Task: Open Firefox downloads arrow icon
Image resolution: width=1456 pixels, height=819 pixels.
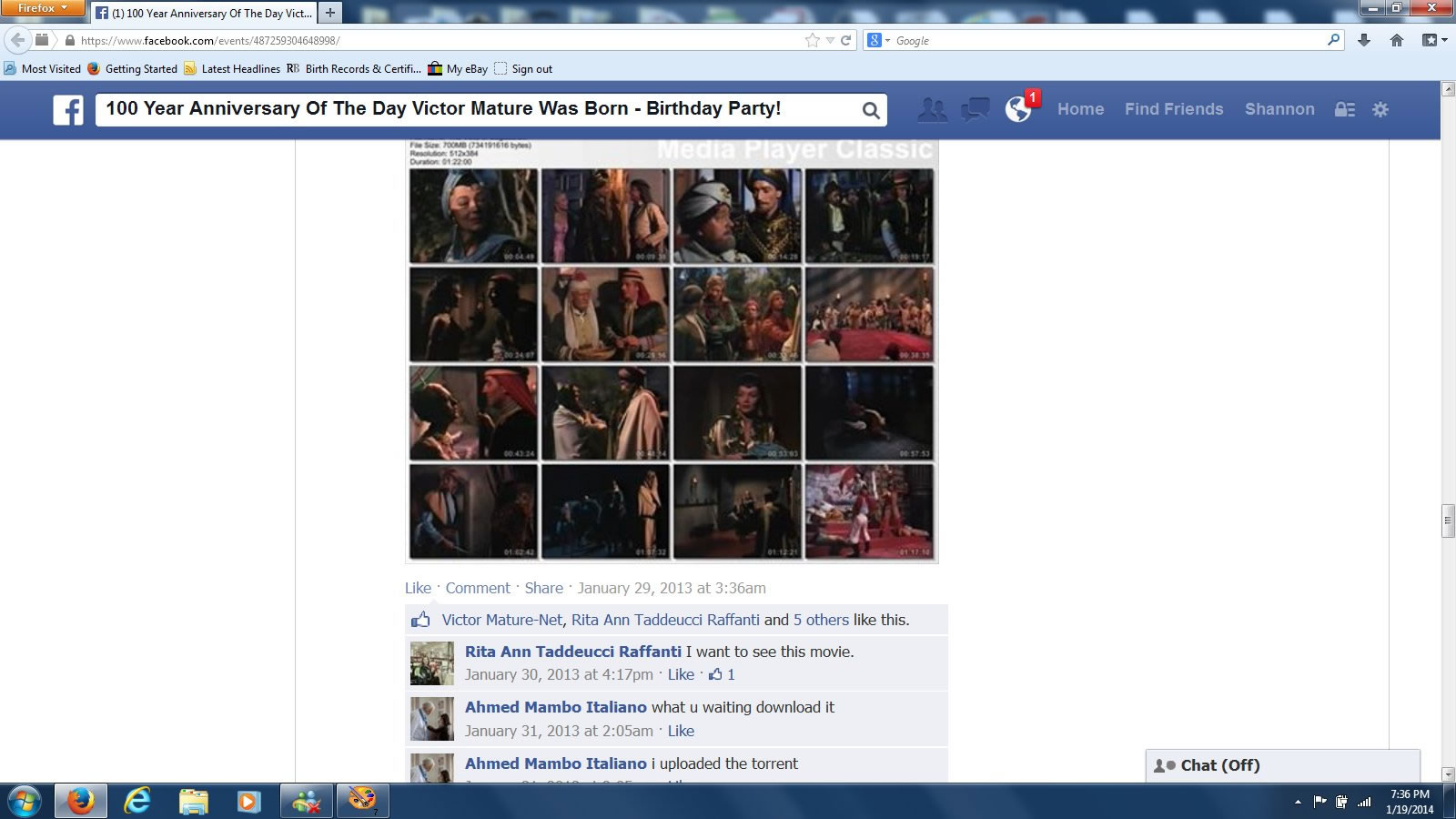Action: (1363, 40)
